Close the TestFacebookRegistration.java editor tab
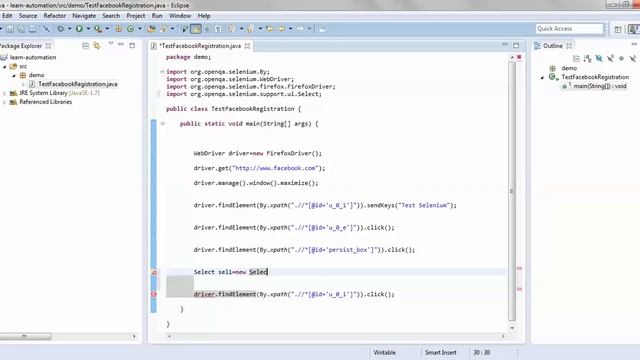The image size is (640, 360). tap(247, 46)
